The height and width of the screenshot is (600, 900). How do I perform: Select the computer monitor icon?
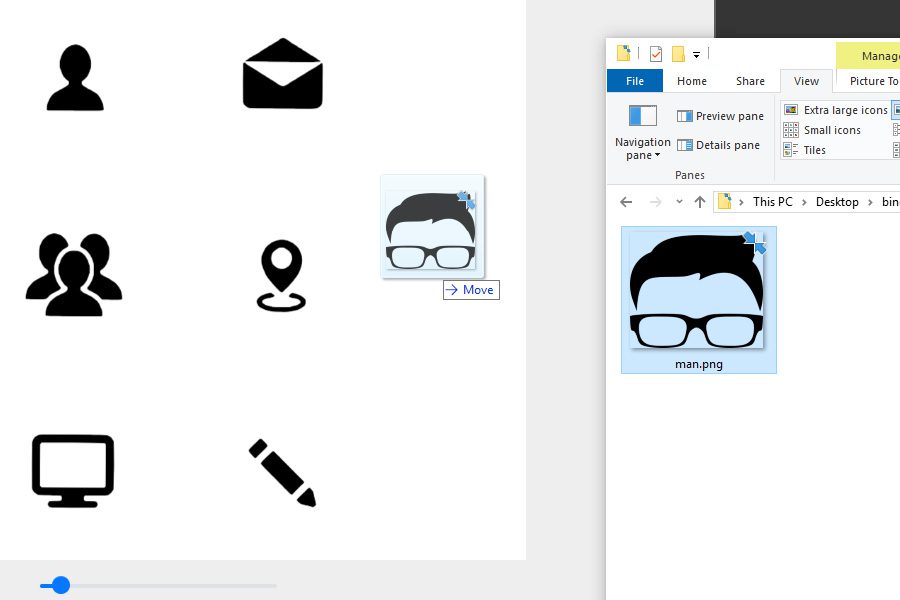point(72,470)
